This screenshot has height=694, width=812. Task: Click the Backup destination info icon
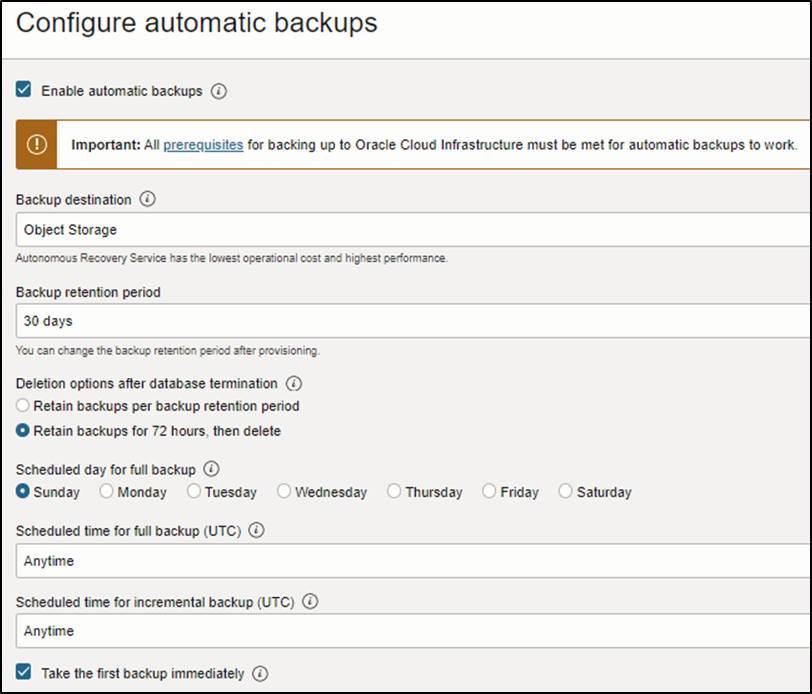pos(148,199)
